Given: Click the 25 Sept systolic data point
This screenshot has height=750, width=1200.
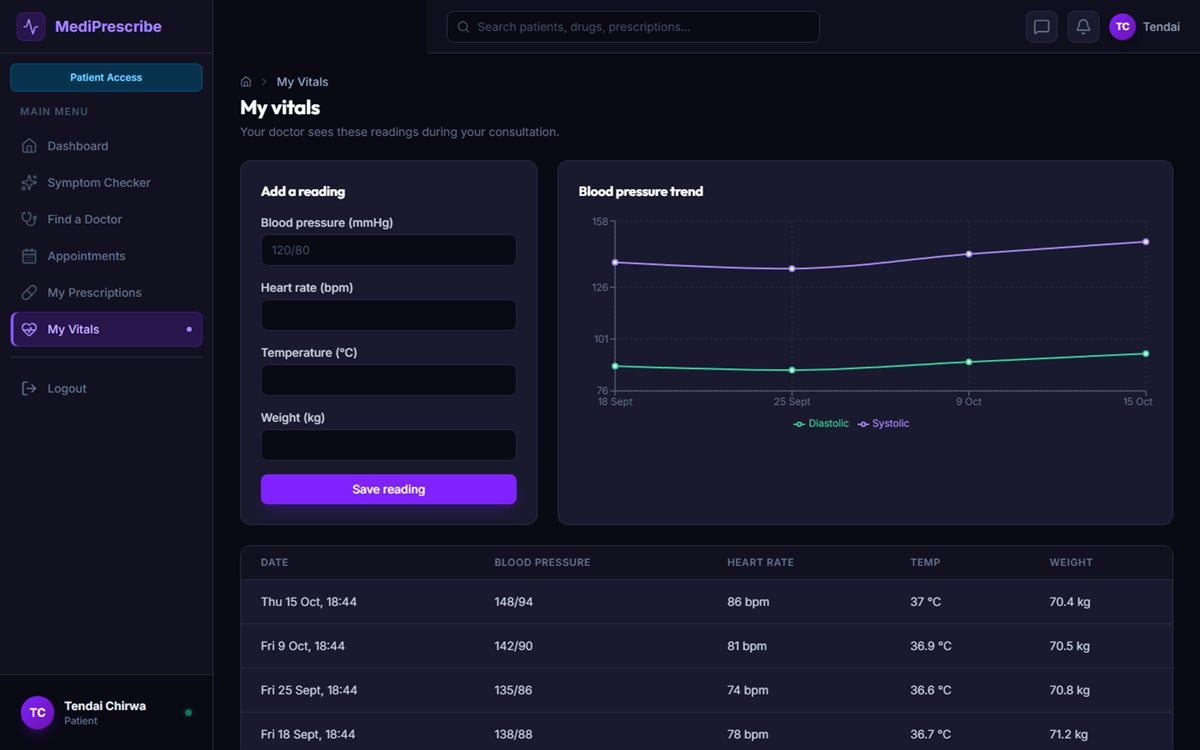Looking at the screenshot, I should pyautogui.click(x=792, y=268).
